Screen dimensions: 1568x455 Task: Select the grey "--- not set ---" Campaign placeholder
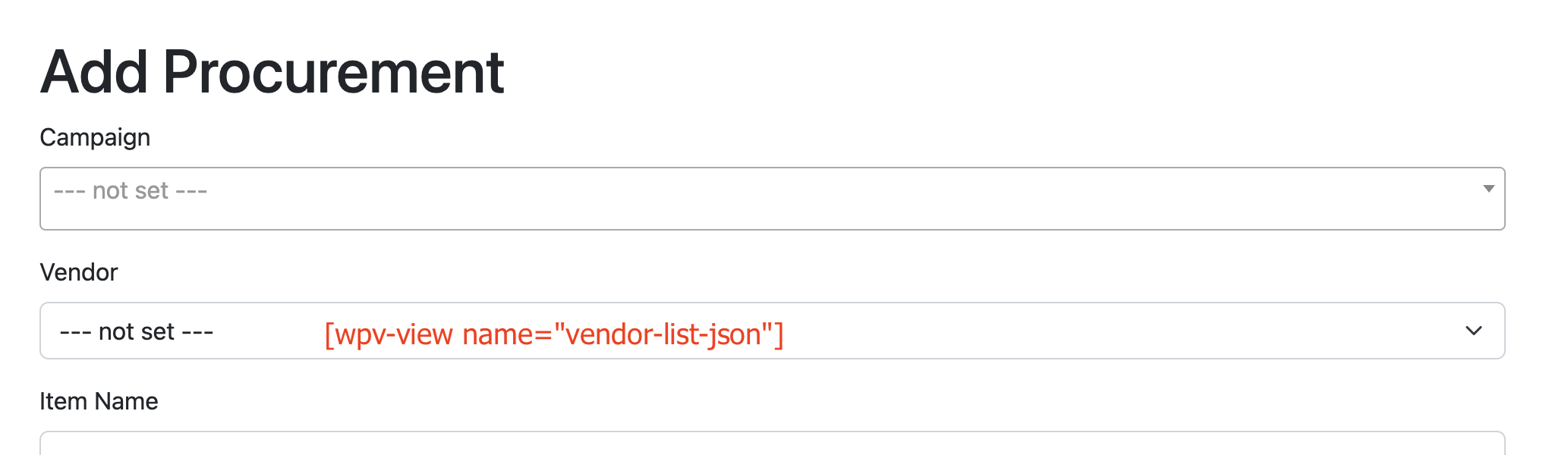click(x=131, y=190)
